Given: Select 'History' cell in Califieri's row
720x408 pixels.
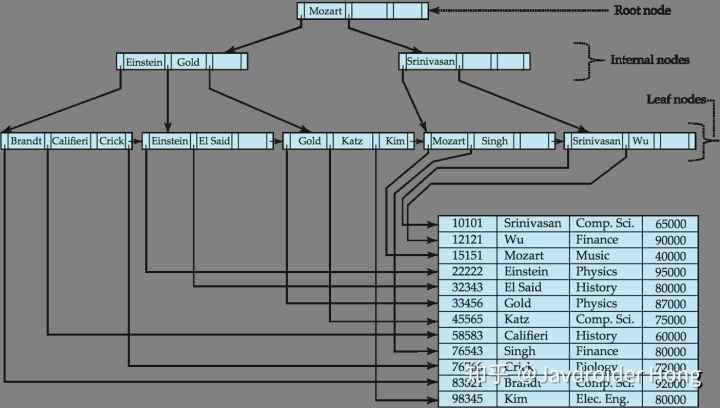Looking at the screenshot, I should pyautogui.click(x=596, y=336).
